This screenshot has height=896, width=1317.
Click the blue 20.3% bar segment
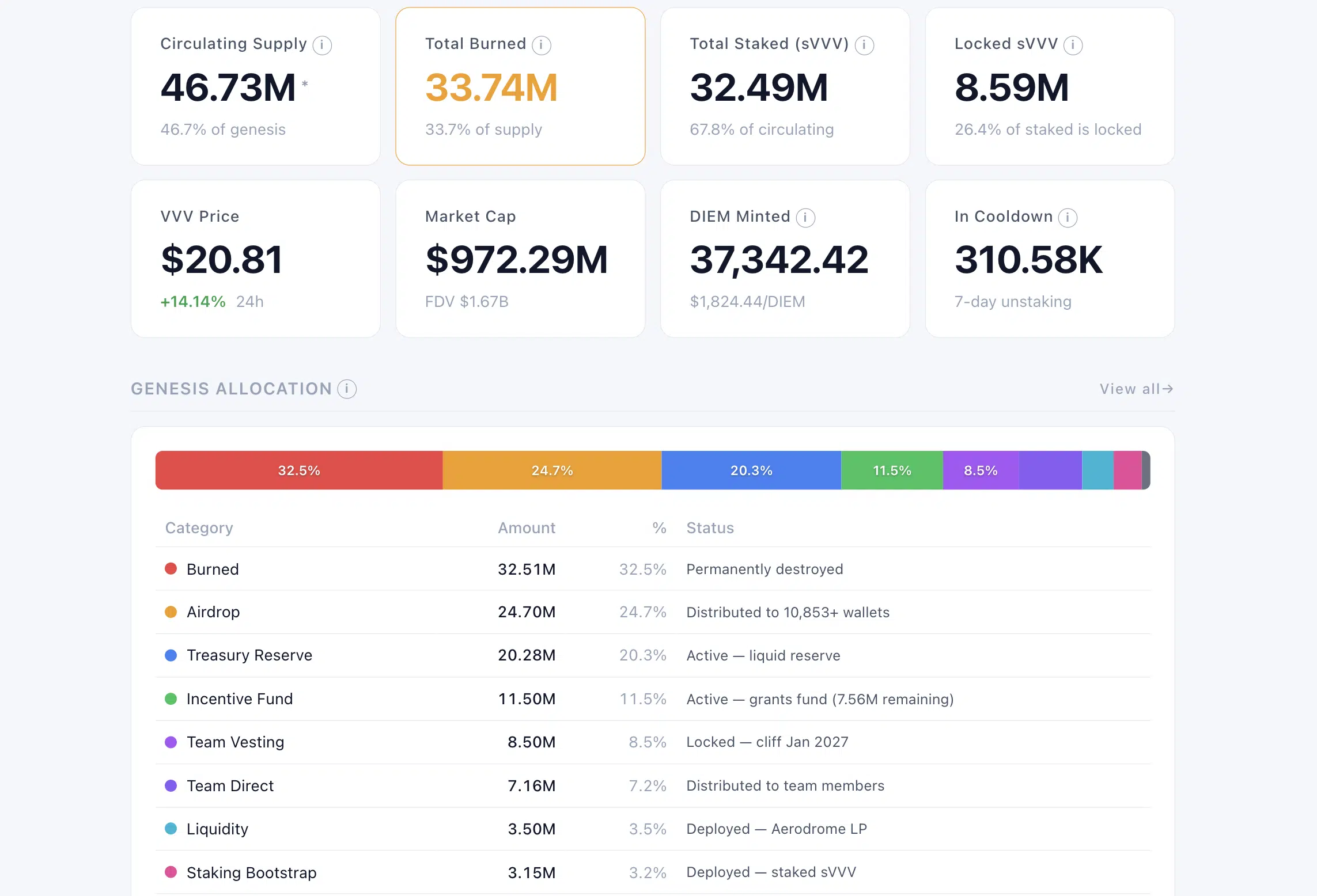(751, 470)
